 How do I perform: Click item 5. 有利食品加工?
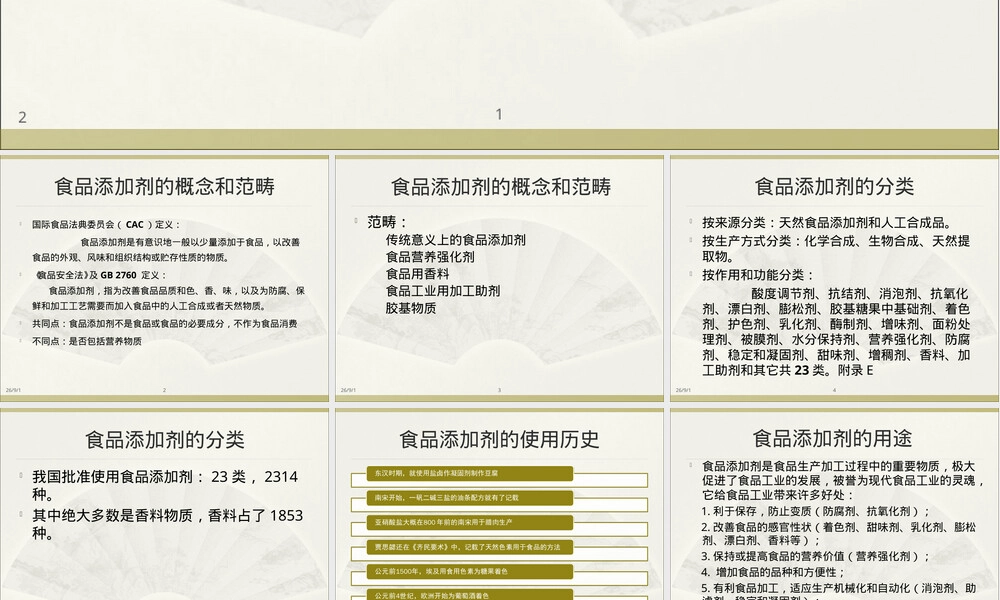coord(839,591)
